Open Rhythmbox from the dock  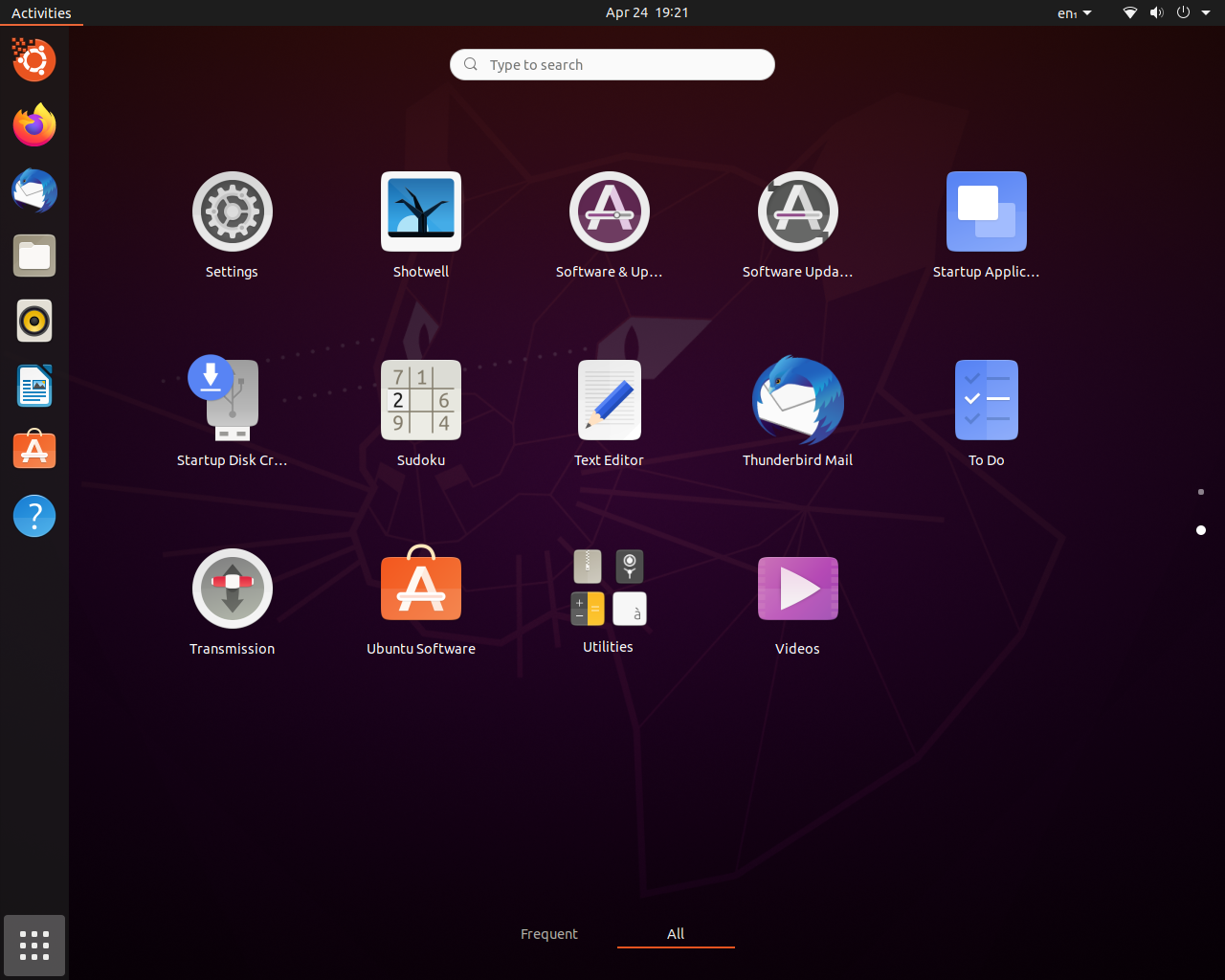(34, 321)
